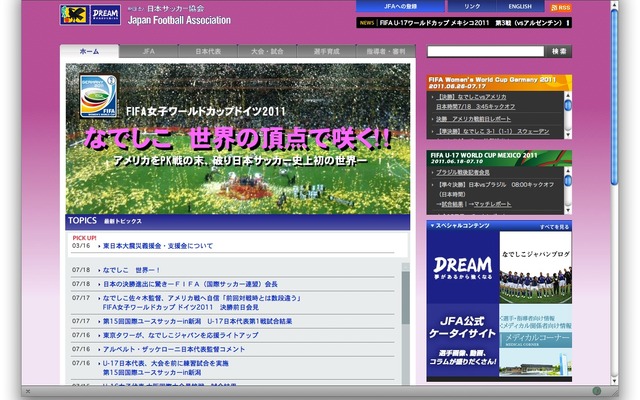Select the 指導者・審判 tab
This screenshot has height=400, width=640.
[x=386, y=51]
